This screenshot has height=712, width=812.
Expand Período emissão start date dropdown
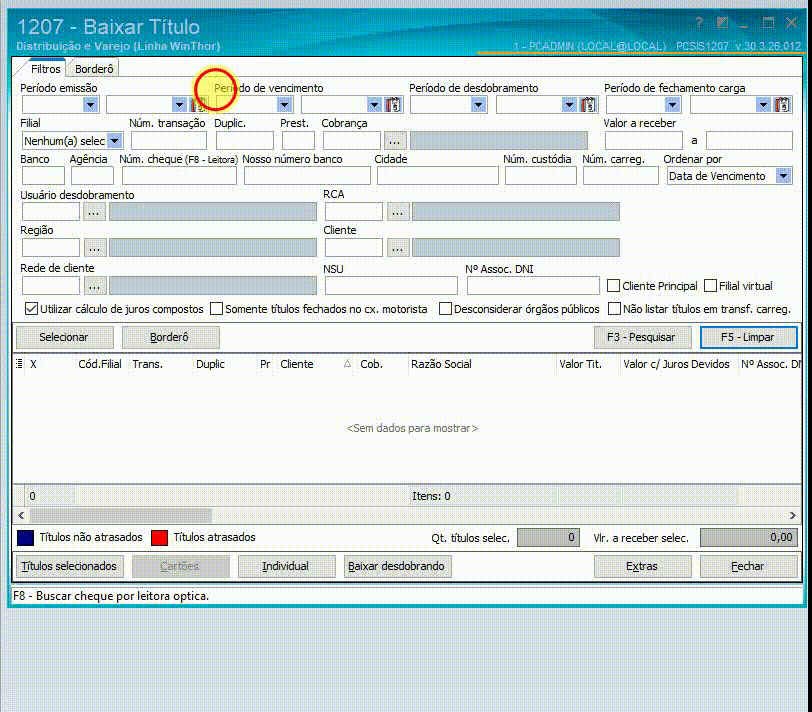click(91, 105)
